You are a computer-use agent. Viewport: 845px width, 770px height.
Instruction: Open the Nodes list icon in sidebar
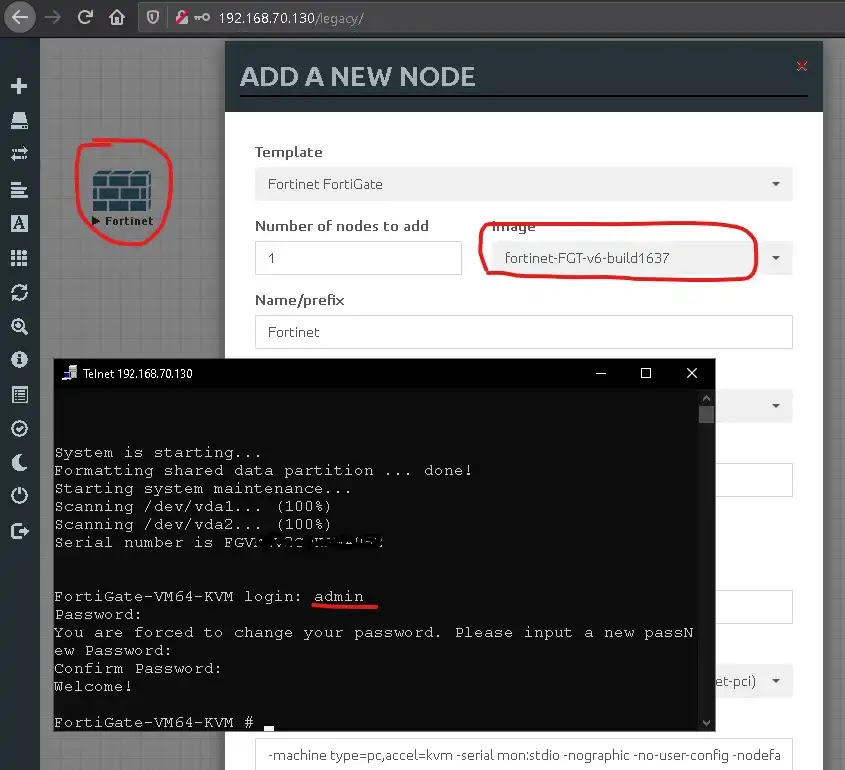(19, 120)
